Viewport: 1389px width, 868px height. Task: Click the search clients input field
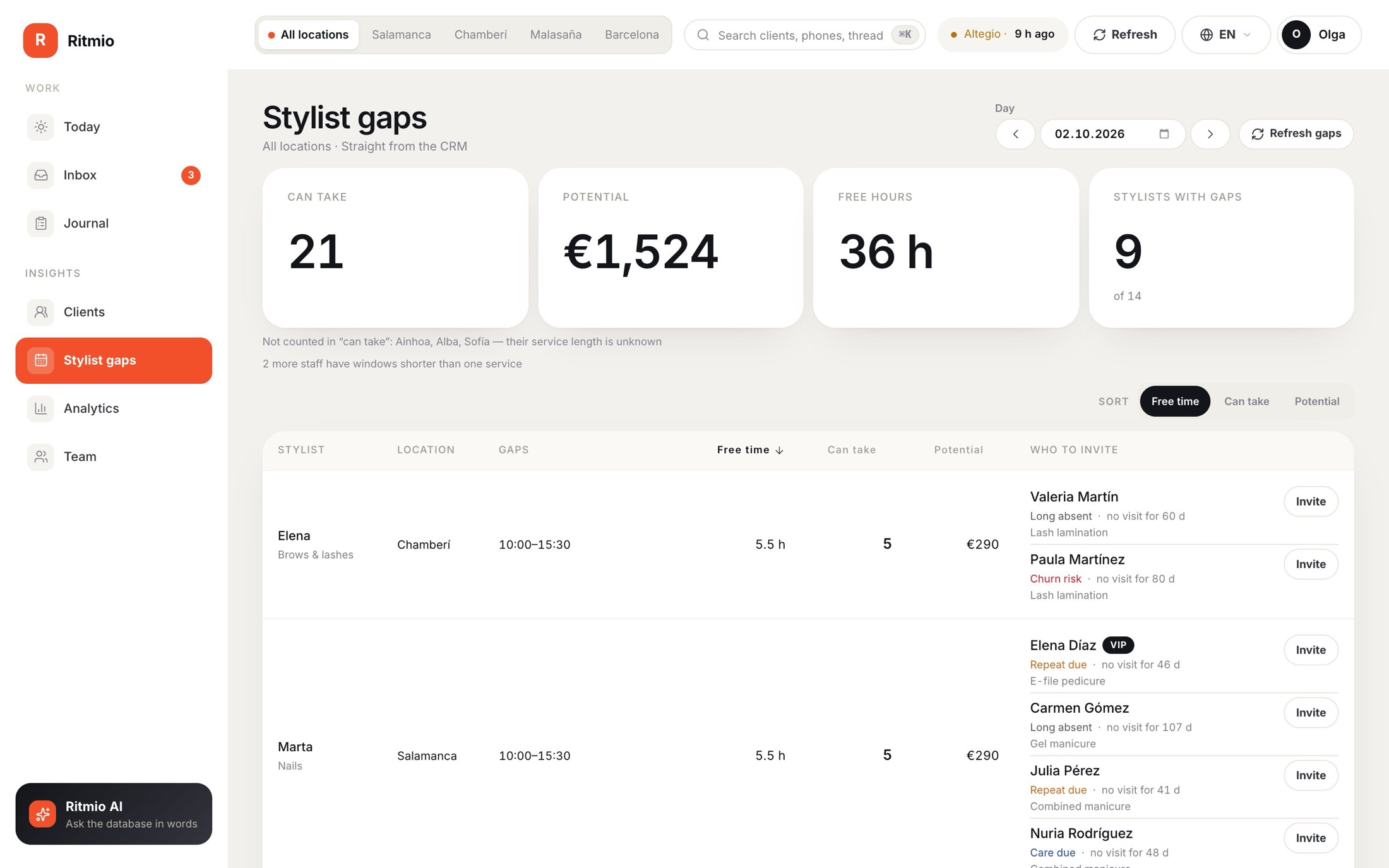pos(804,35)
